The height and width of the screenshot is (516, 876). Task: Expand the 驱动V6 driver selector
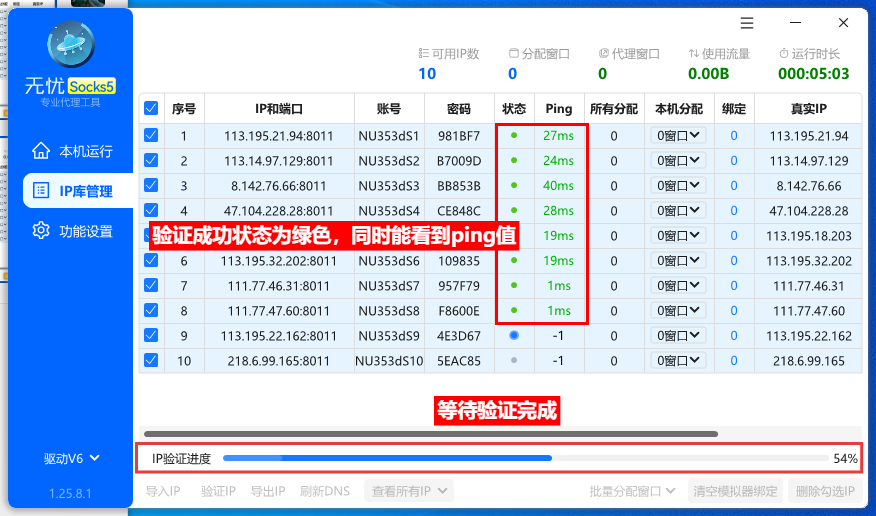71,458
